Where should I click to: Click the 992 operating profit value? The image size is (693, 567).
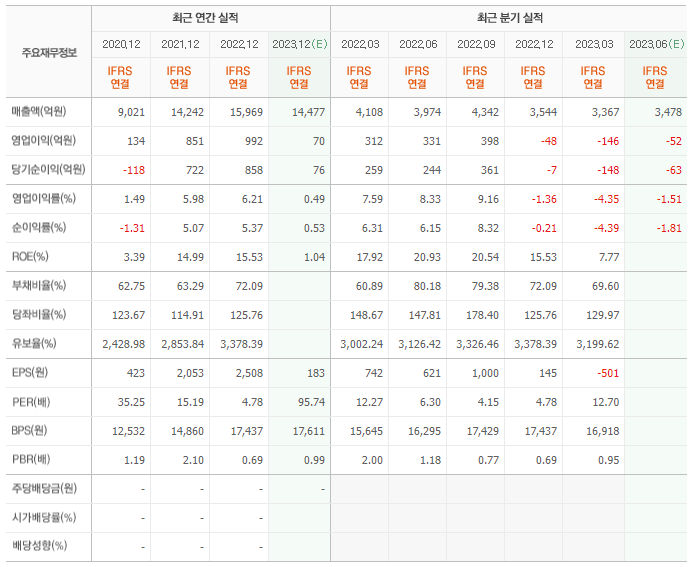click(254, 141)
